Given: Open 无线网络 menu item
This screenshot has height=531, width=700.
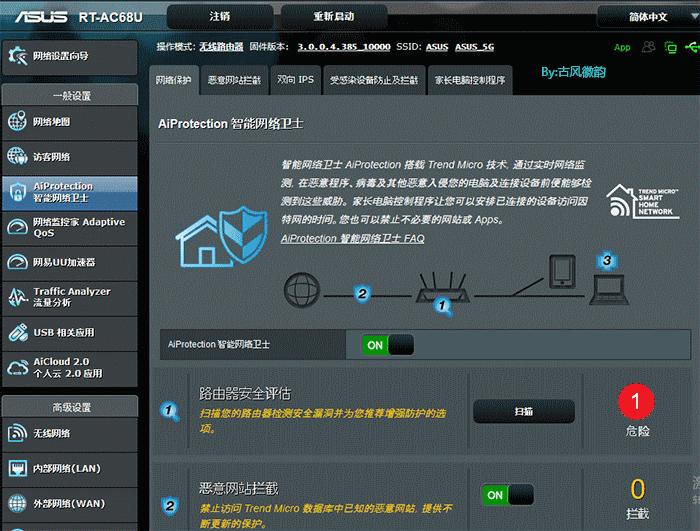Looking at the screenshot, I should [70, 433].
